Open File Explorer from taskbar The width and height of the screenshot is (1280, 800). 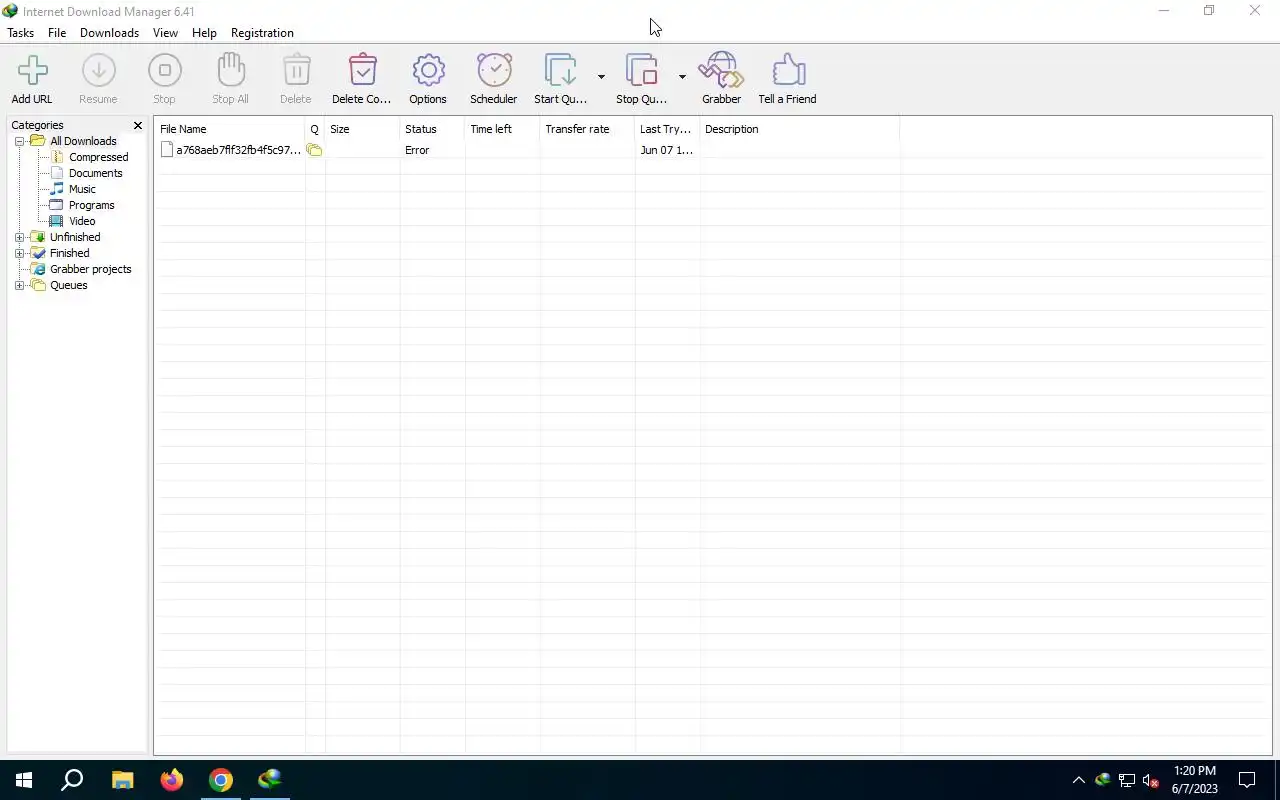pyautogui.click(x=122, y=780)
